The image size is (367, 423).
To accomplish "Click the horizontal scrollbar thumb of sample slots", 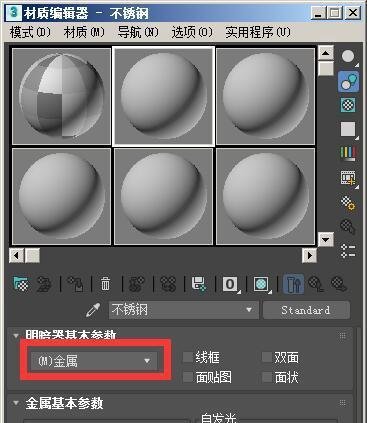I will pos(32,256).
